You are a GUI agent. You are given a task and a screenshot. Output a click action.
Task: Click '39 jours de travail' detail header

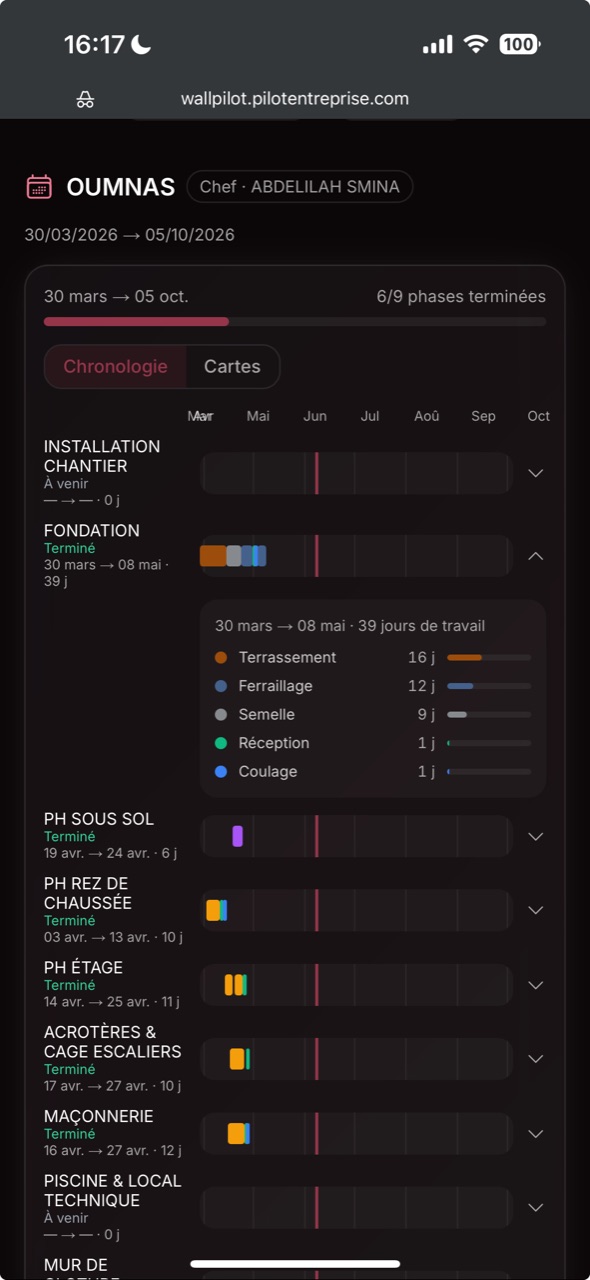420,626
